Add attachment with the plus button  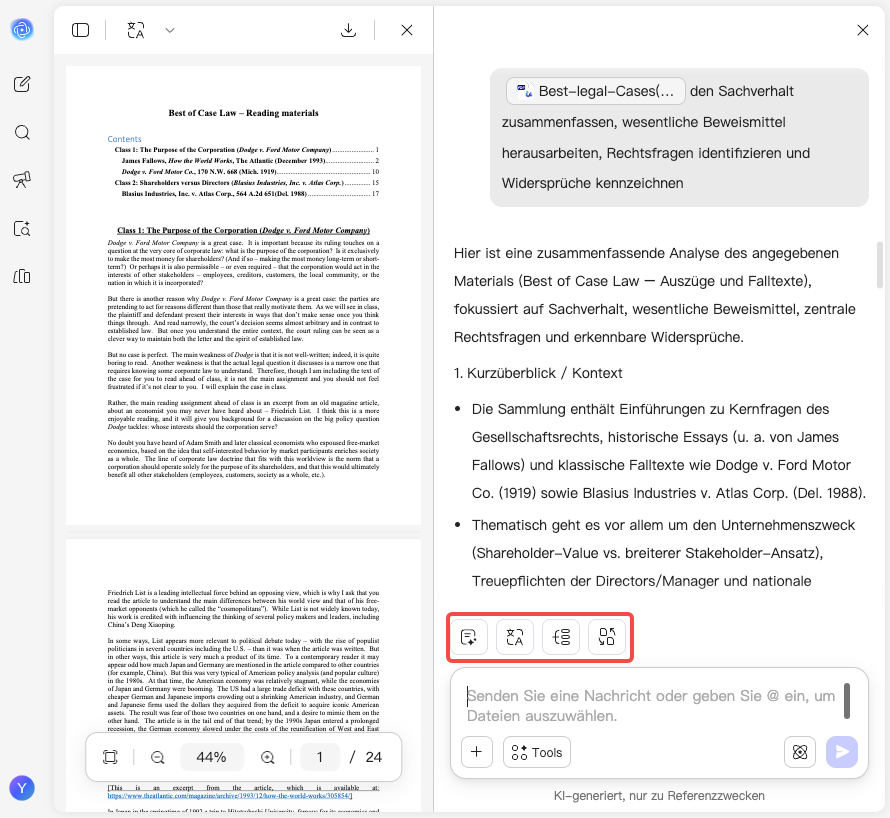tap(477, 752)
